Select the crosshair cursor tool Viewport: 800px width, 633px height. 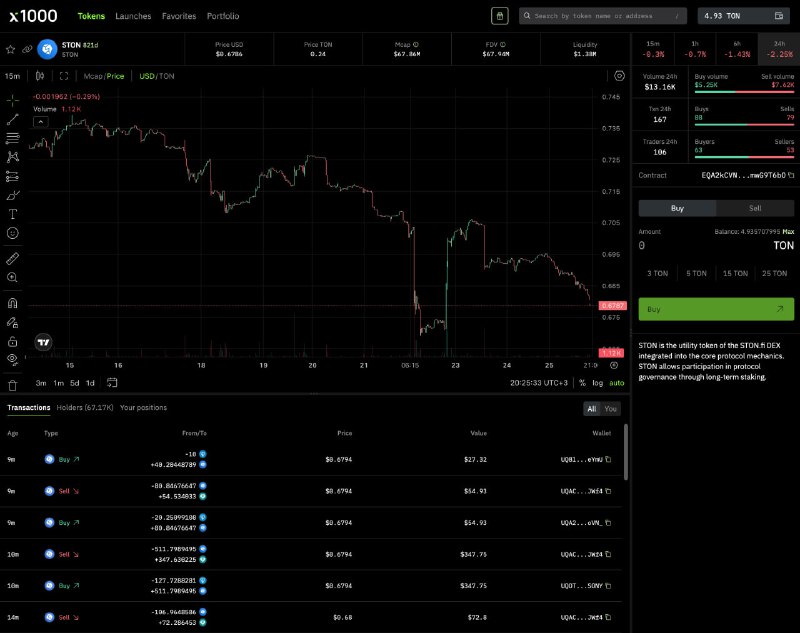(x=12, y=100)
